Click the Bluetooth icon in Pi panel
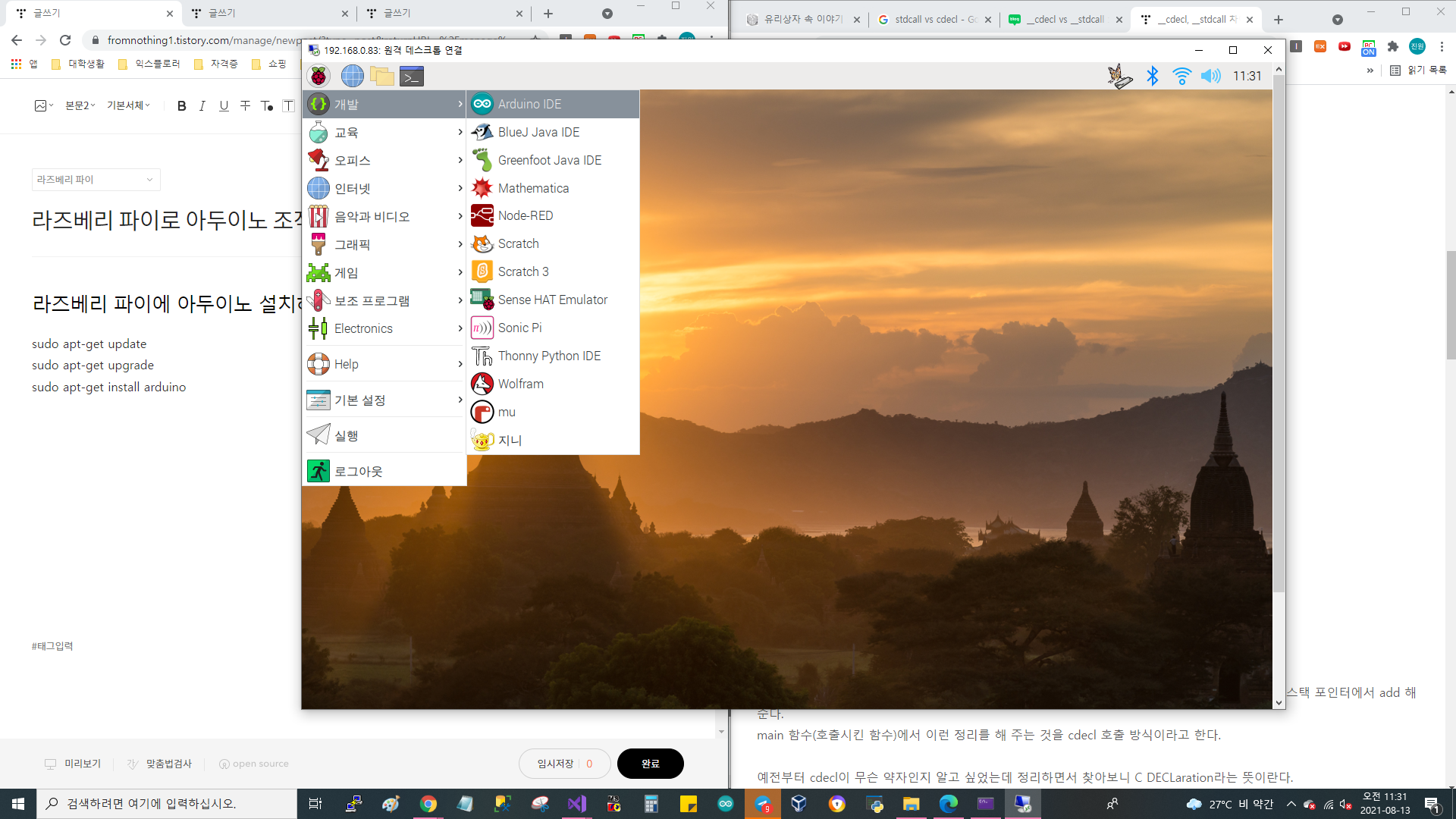The width and height of the screenshot is (1456, 819). tap(1152, 76)
